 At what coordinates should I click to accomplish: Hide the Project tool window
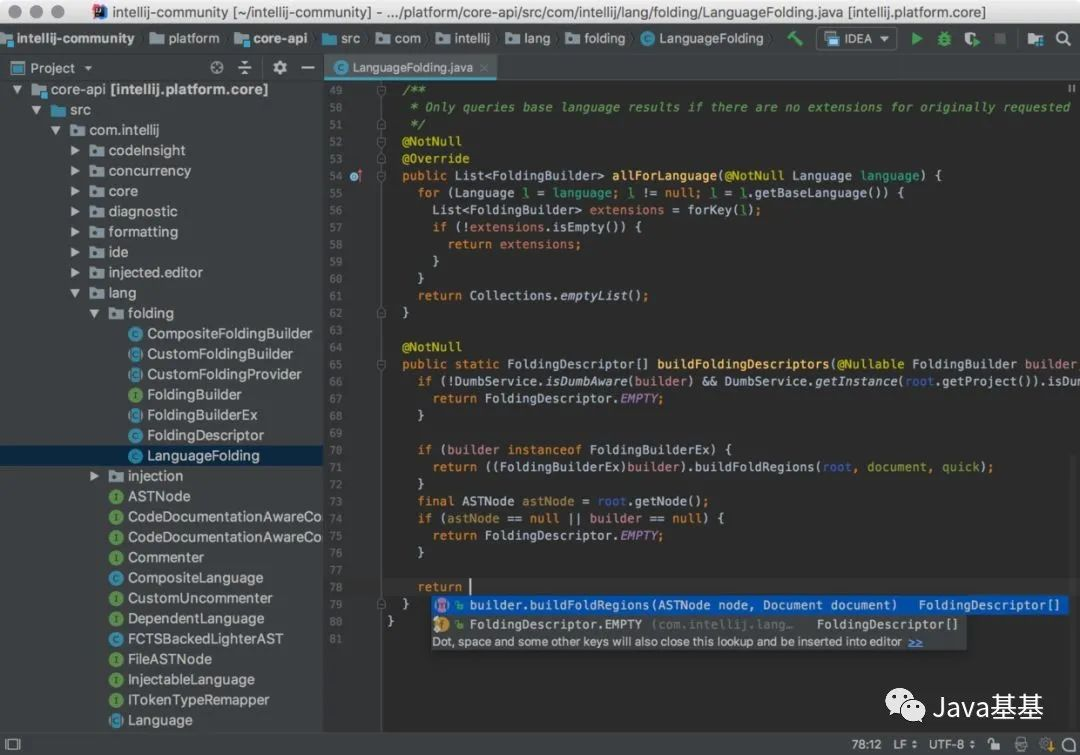[x=308, y=68]
